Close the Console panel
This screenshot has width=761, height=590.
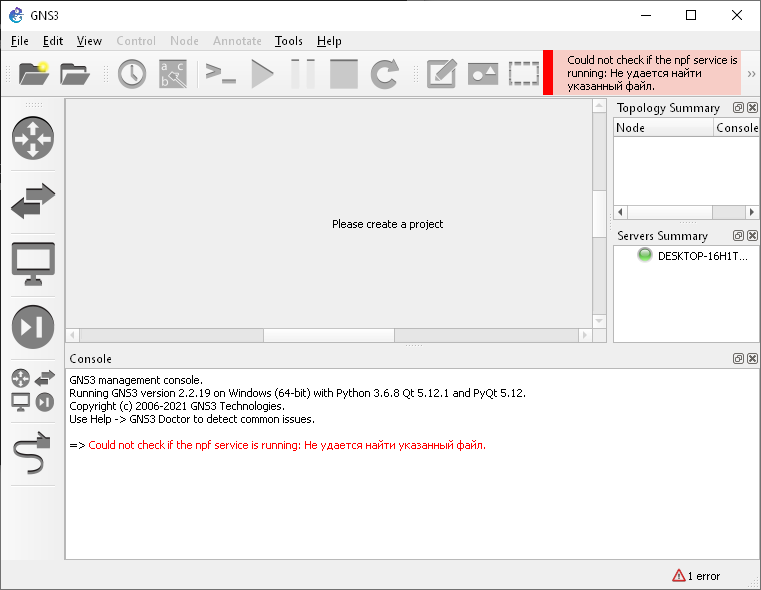pyautogui.click(x=752, y=359)
